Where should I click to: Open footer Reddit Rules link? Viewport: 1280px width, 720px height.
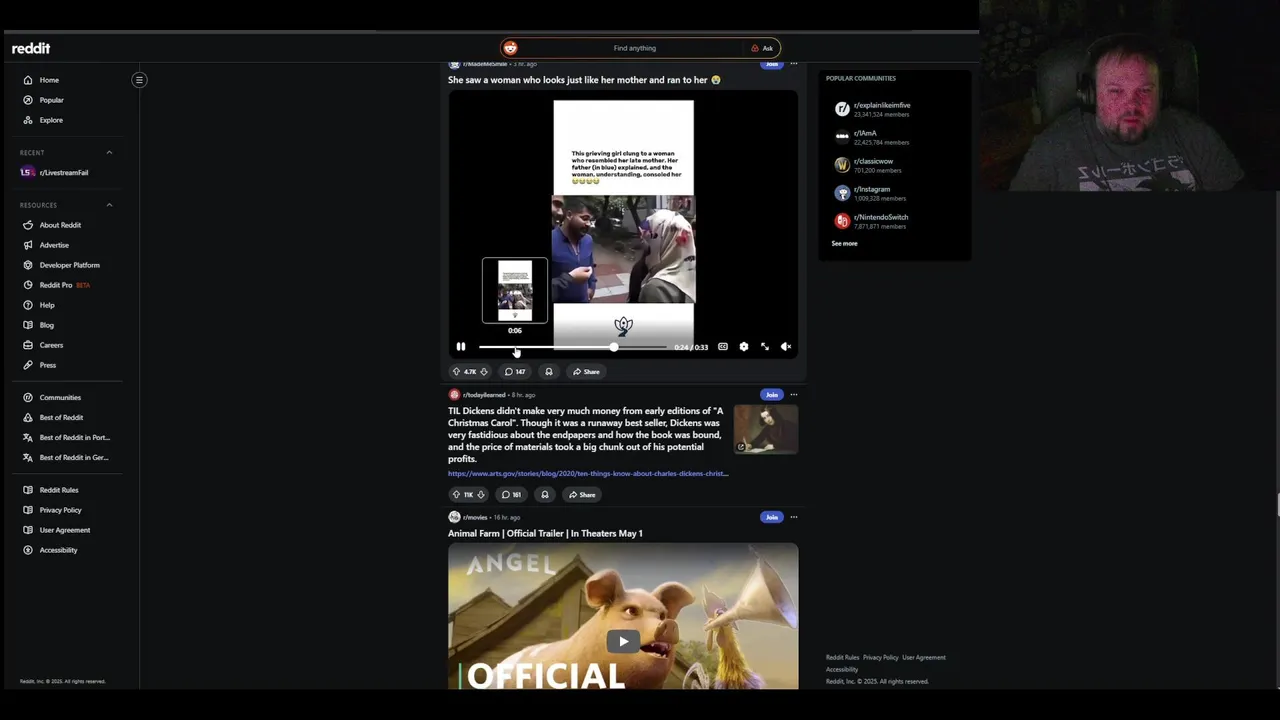(x=842, y=658)
